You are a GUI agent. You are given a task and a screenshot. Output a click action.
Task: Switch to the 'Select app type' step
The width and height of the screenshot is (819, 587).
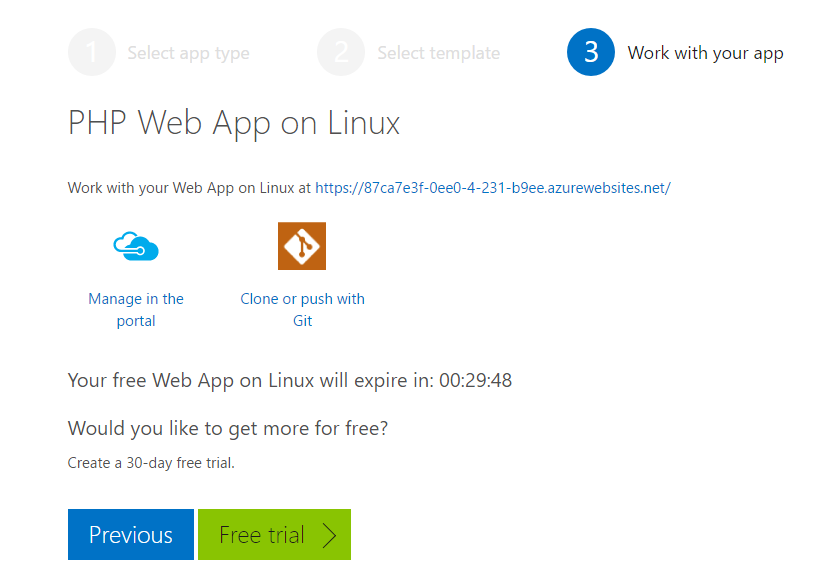pos(188,53)
